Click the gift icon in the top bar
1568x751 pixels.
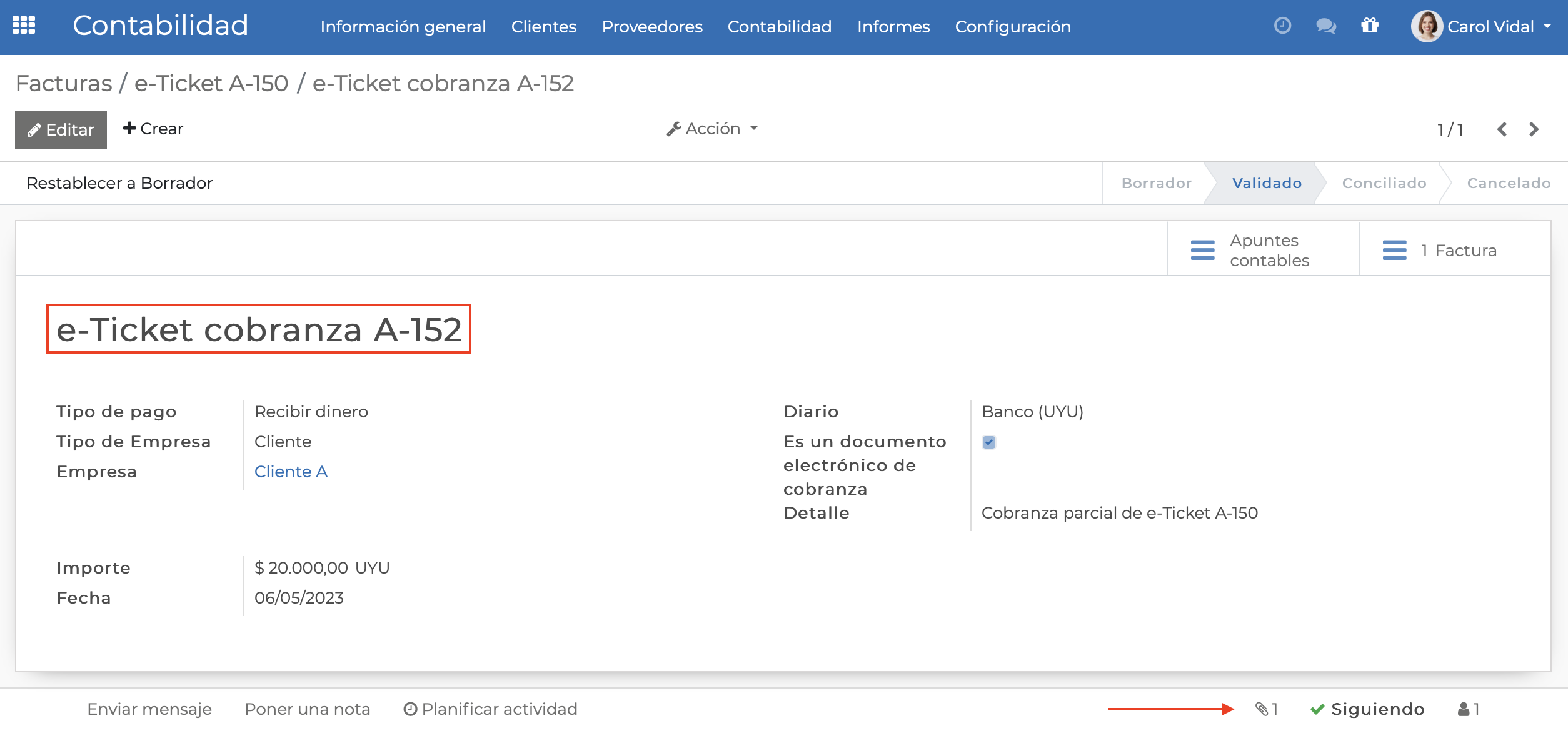(1369, 26)
